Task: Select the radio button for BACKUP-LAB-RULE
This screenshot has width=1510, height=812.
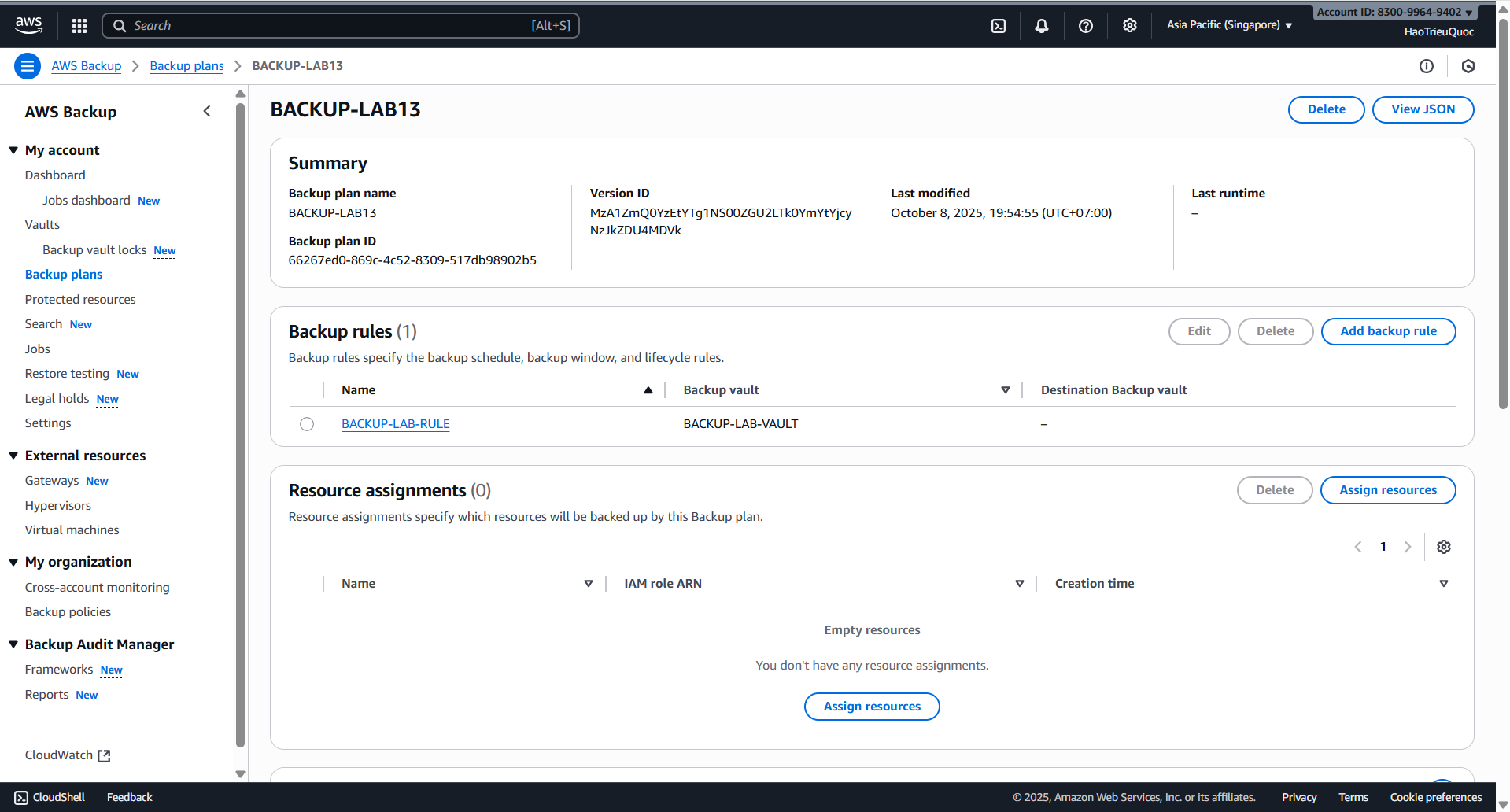Action: (306, 423)
